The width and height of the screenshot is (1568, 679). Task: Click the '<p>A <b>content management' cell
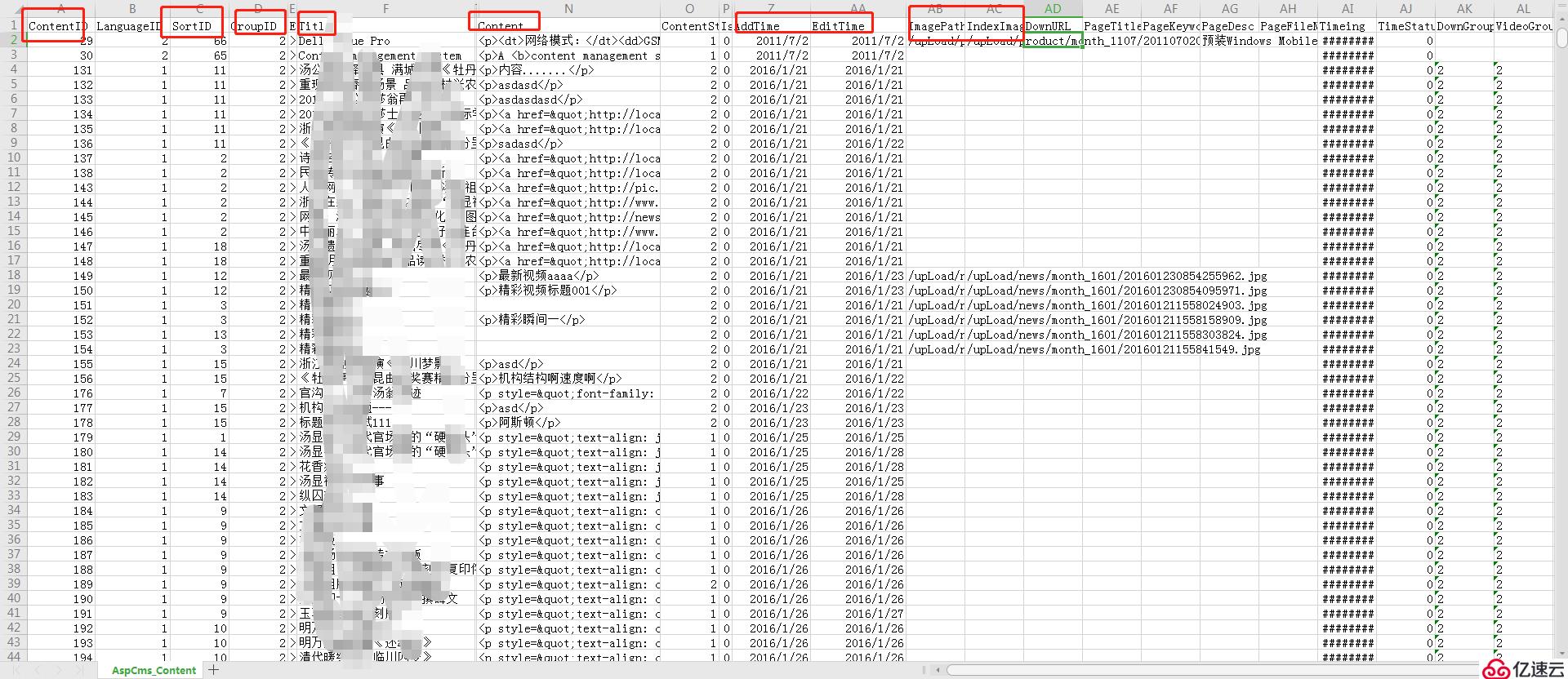pos(568,55)
